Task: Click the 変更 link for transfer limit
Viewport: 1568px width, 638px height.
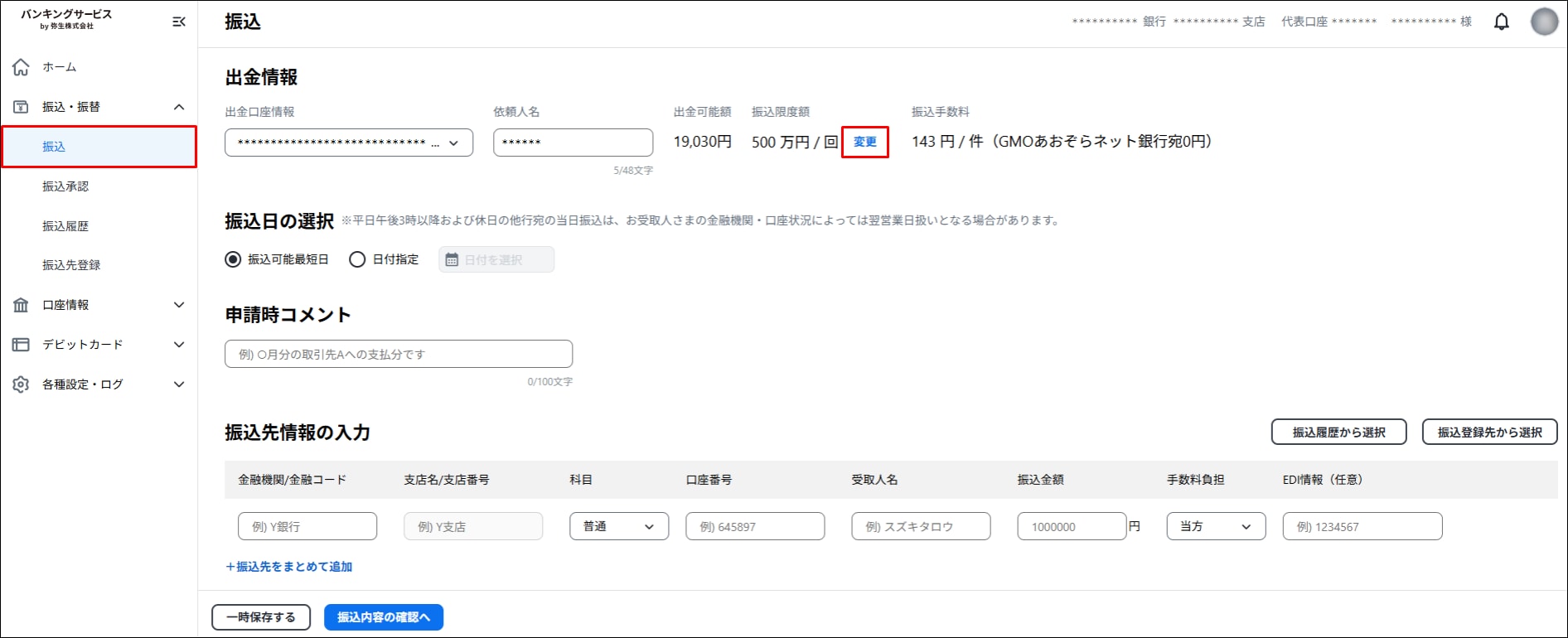Action: coord(864,142)
